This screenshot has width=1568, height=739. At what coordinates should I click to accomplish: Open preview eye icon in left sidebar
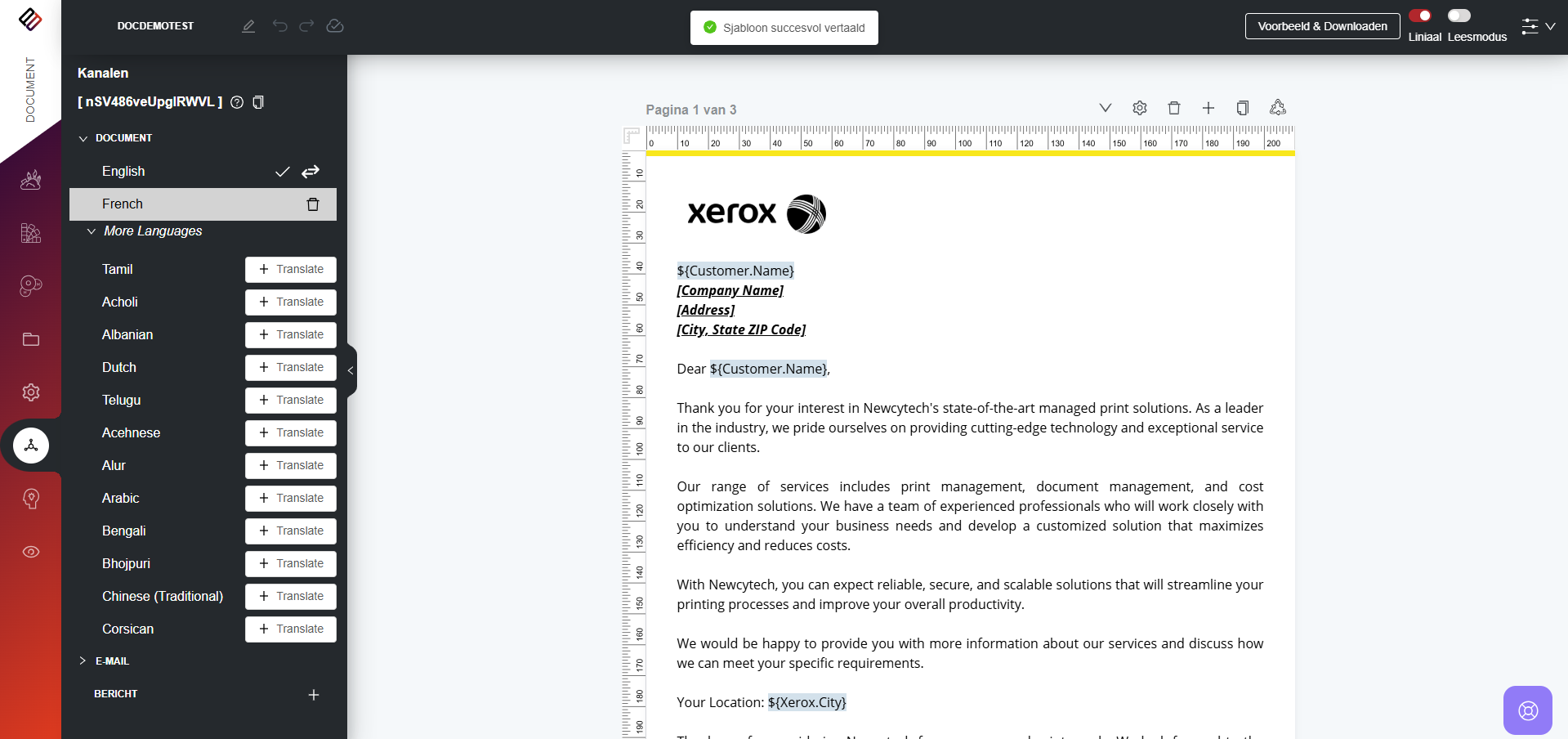click(31, 552)
